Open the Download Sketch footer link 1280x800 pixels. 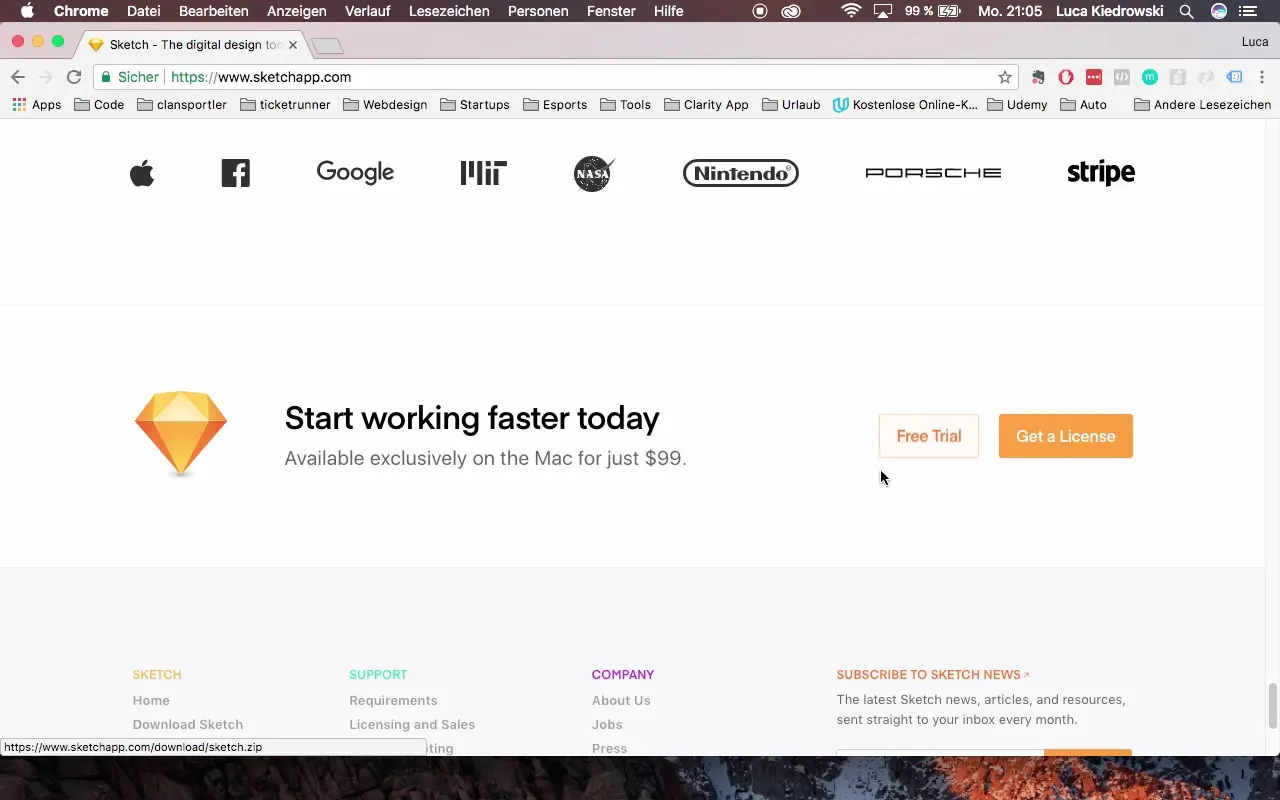[x=188, y=724]
